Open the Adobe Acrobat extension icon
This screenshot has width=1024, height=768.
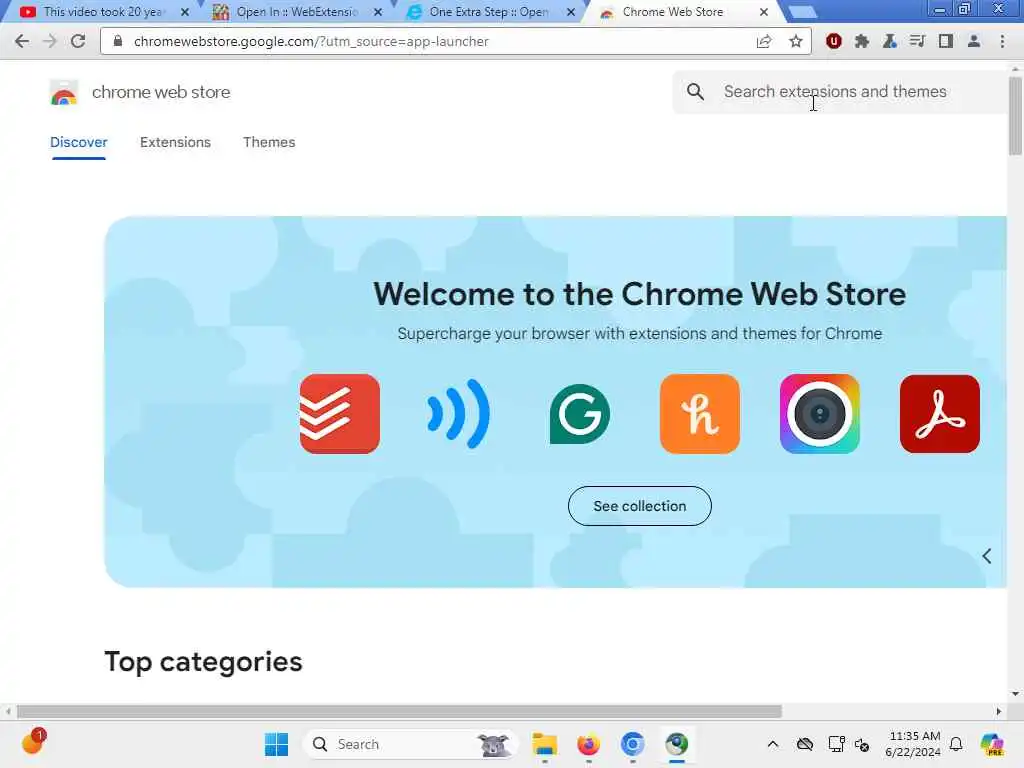pyautogui.click(x=940, y=413)
